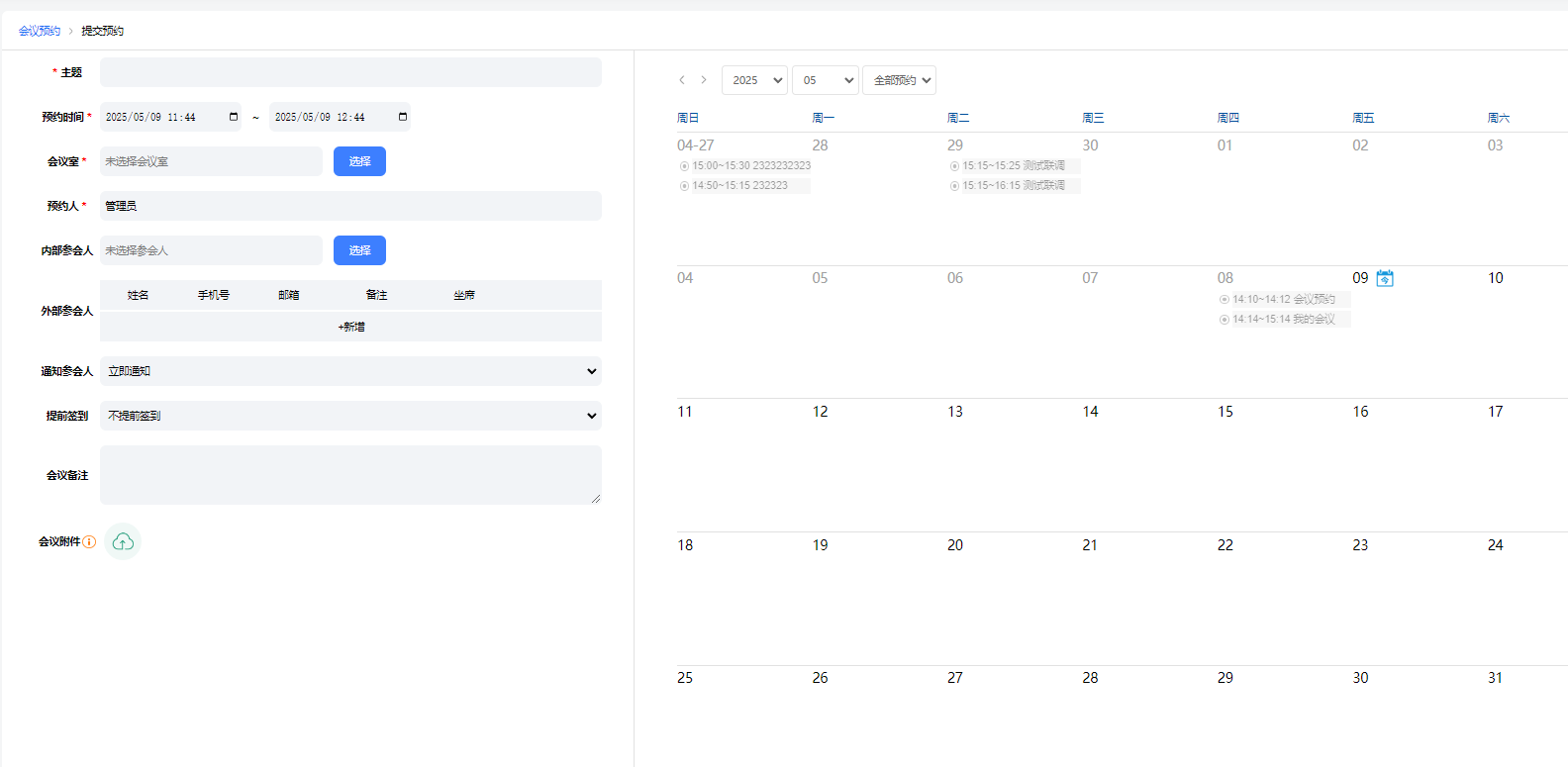Click the 会议预约 breadcrumb link
The image size is (1568, 767).
tap(40, 31)
